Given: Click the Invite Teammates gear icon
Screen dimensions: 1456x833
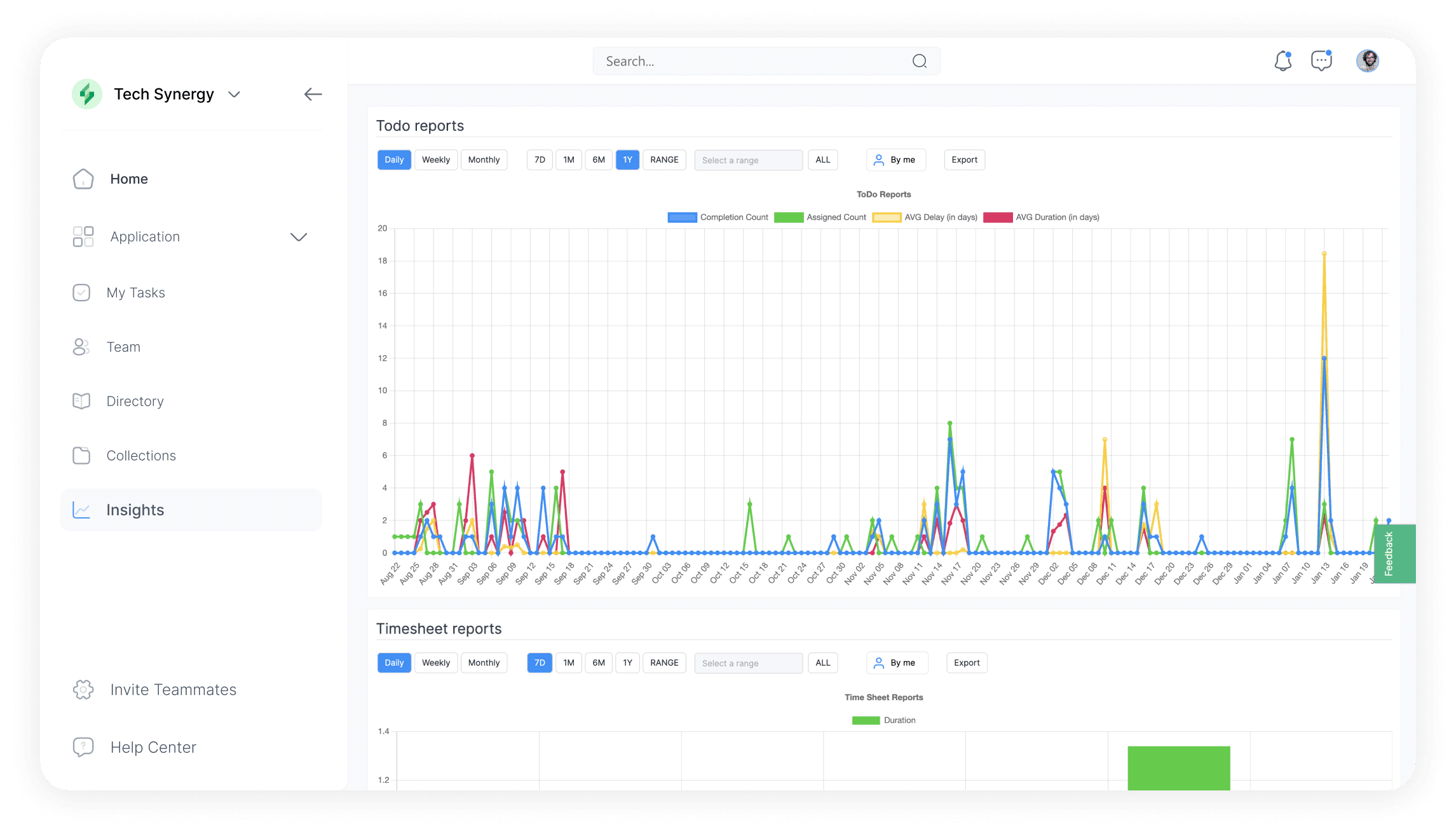Looking at the screenshot, I should [x=83, y=689].
